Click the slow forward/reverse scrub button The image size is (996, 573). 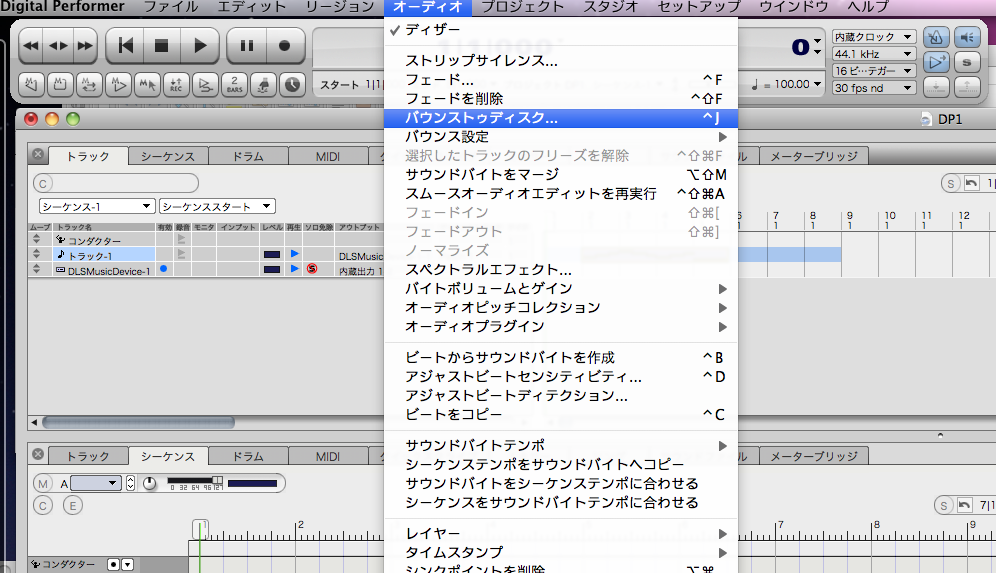[58, 46]
